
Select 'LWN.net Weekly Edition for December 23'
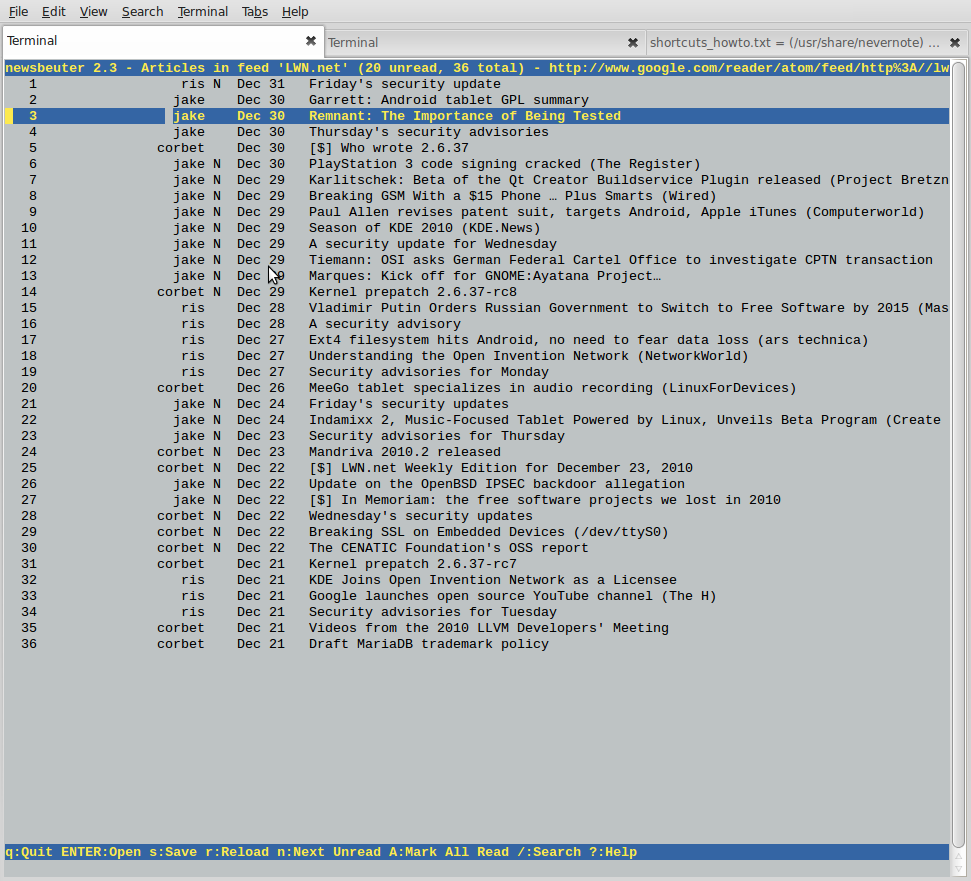coord(477,469)
